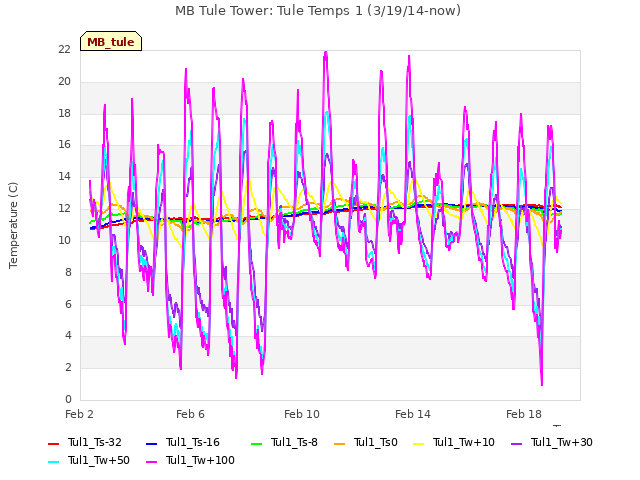Click the 18 y-axis tick label
The width and height of the screenshot is (640, 480).
tap(64, 113)
